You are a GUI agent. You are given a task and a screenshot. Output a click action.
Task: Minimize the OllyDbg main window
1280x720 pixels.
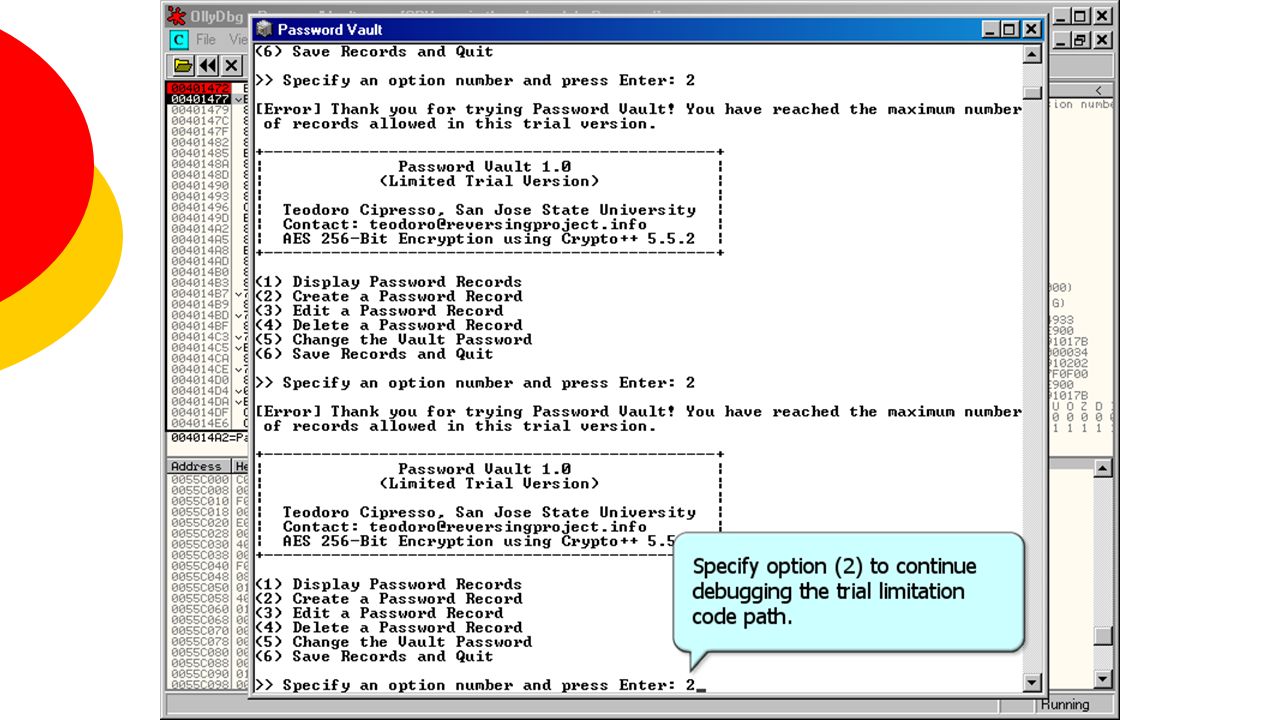pyautogui.click(x=1061, y=16)
